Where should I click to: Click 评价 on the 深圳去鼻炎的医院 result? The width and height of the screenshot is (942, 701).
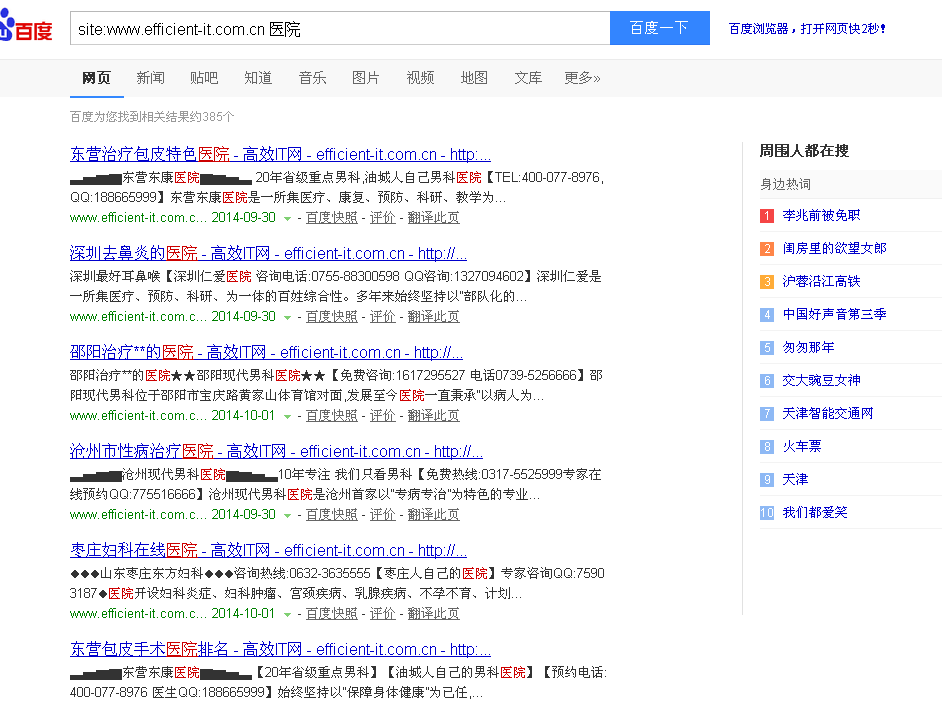pos(383,316)
